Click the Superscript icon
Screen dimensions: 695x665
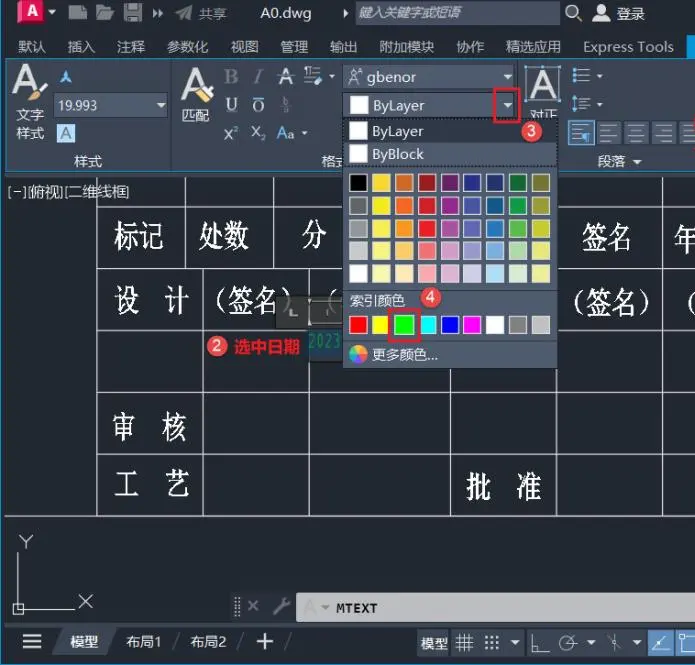click(x=230, y=133)
